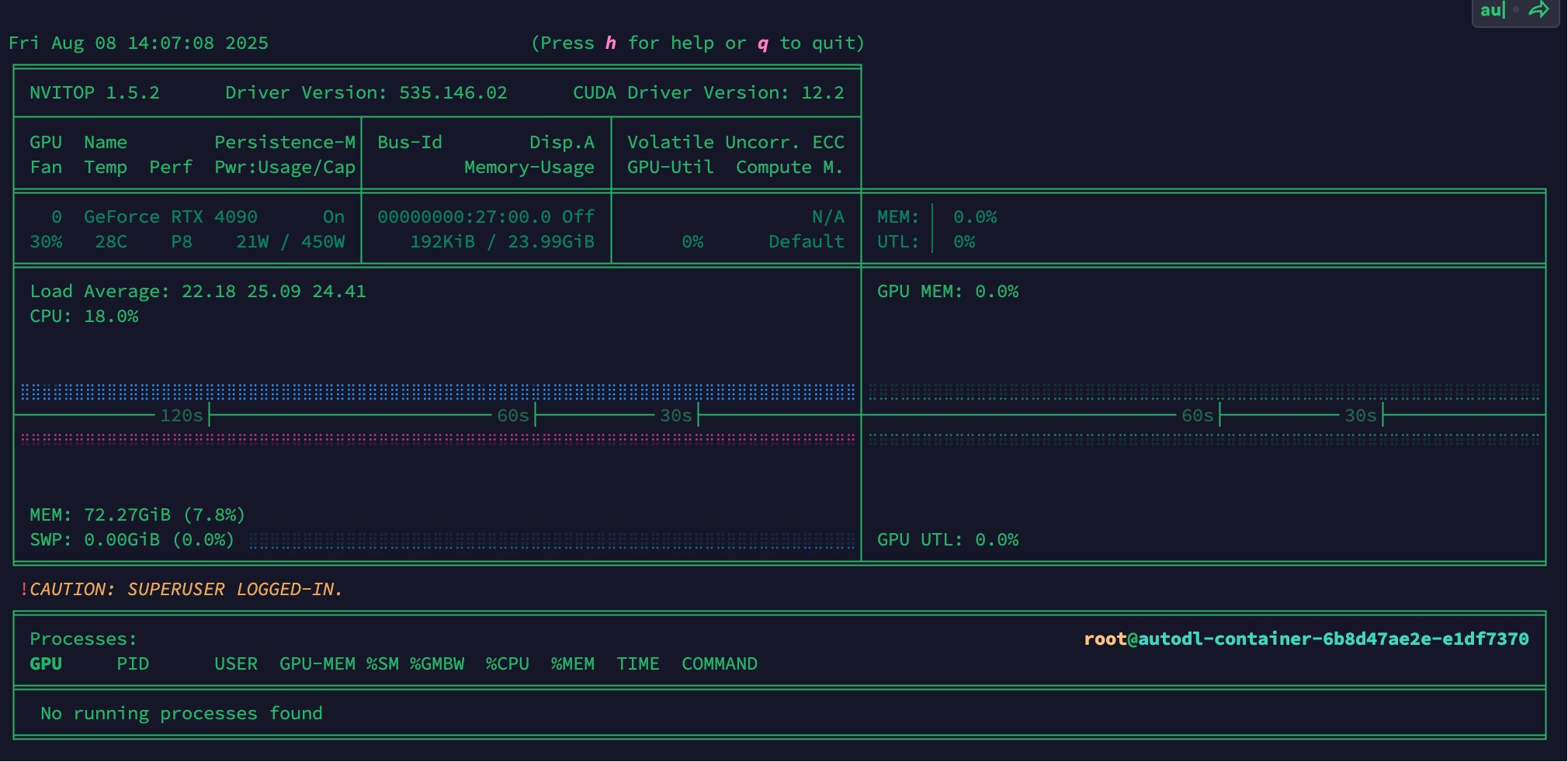Click 'Driver Version: 535.146.02'
This screenshot has width=1568, height=762.
pos(366,93)
